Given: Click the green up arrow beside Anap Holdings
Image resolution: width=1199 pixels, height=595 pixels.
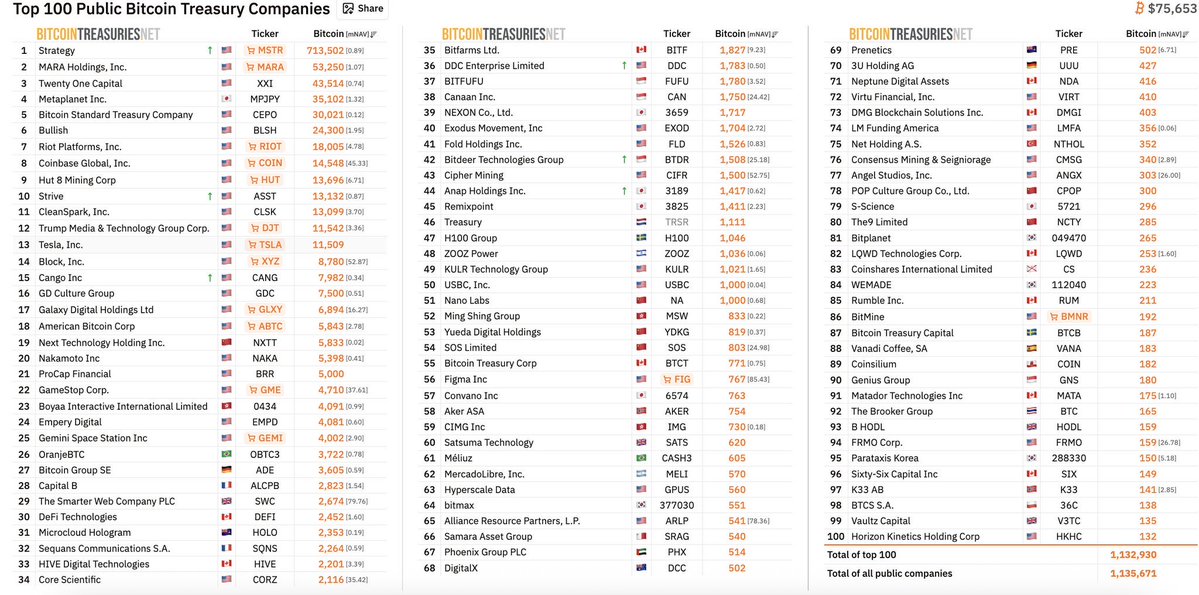Looking at the screenshot, I should point(625,191).
